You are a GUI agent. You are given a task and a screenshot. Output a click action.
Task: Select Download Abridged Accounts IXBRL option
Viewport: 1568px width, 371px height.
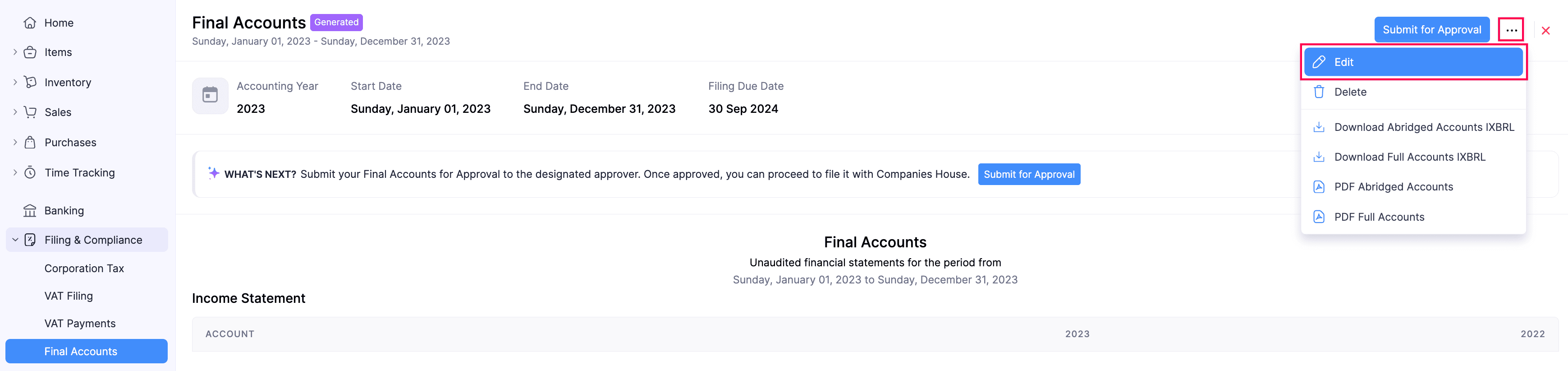point(1423,127)
